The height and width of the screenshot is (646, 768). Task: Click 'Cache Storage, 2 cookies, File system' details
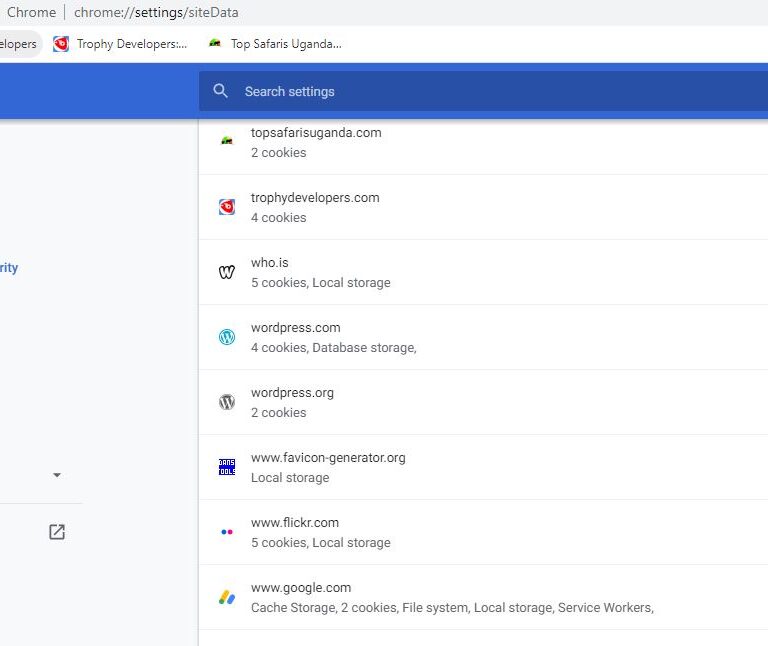(452, 608)
